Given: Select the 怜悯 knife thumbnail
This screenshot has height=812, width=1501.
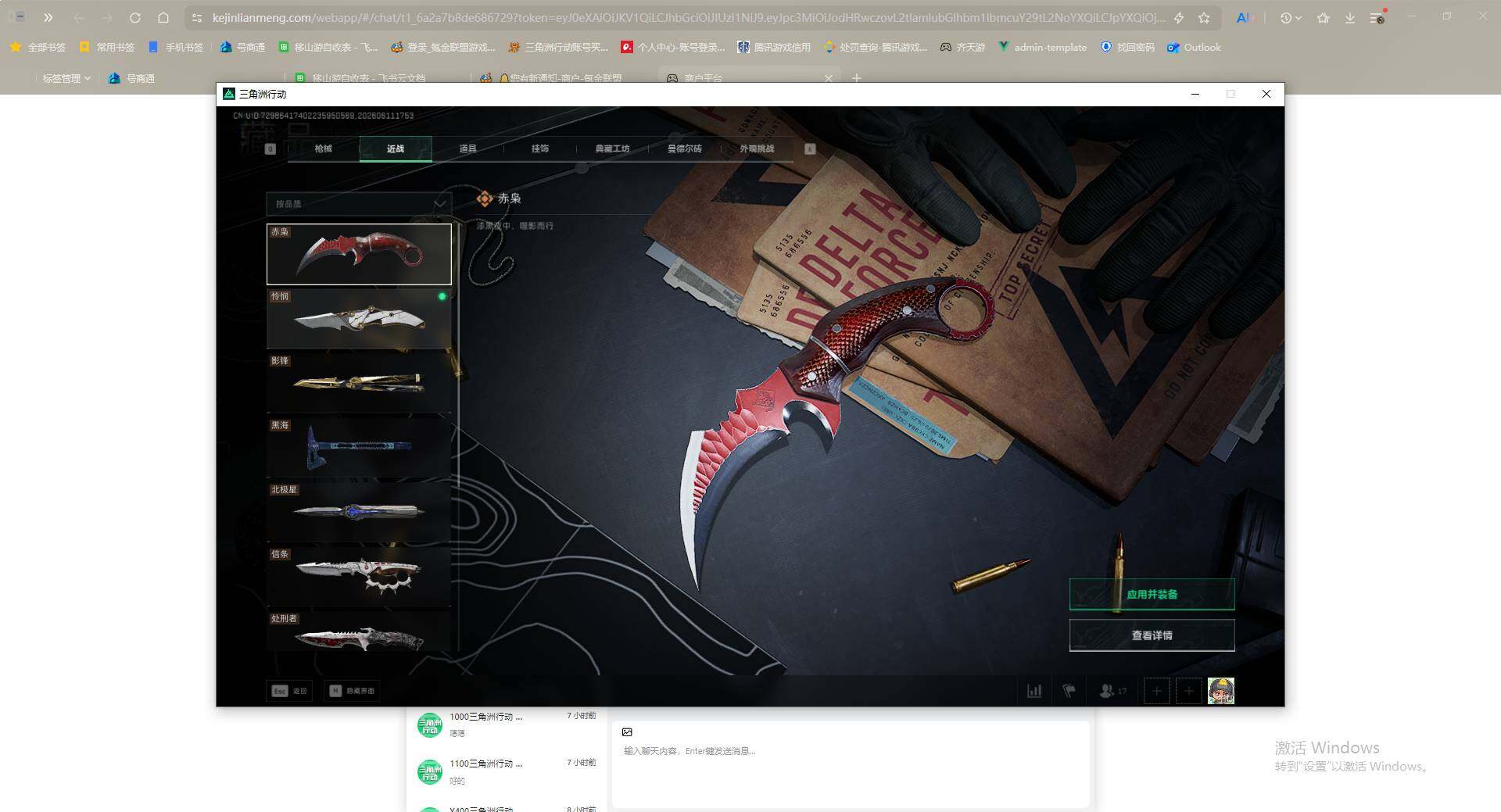Looking at the screenshot, I should click(x=359, y=319).
